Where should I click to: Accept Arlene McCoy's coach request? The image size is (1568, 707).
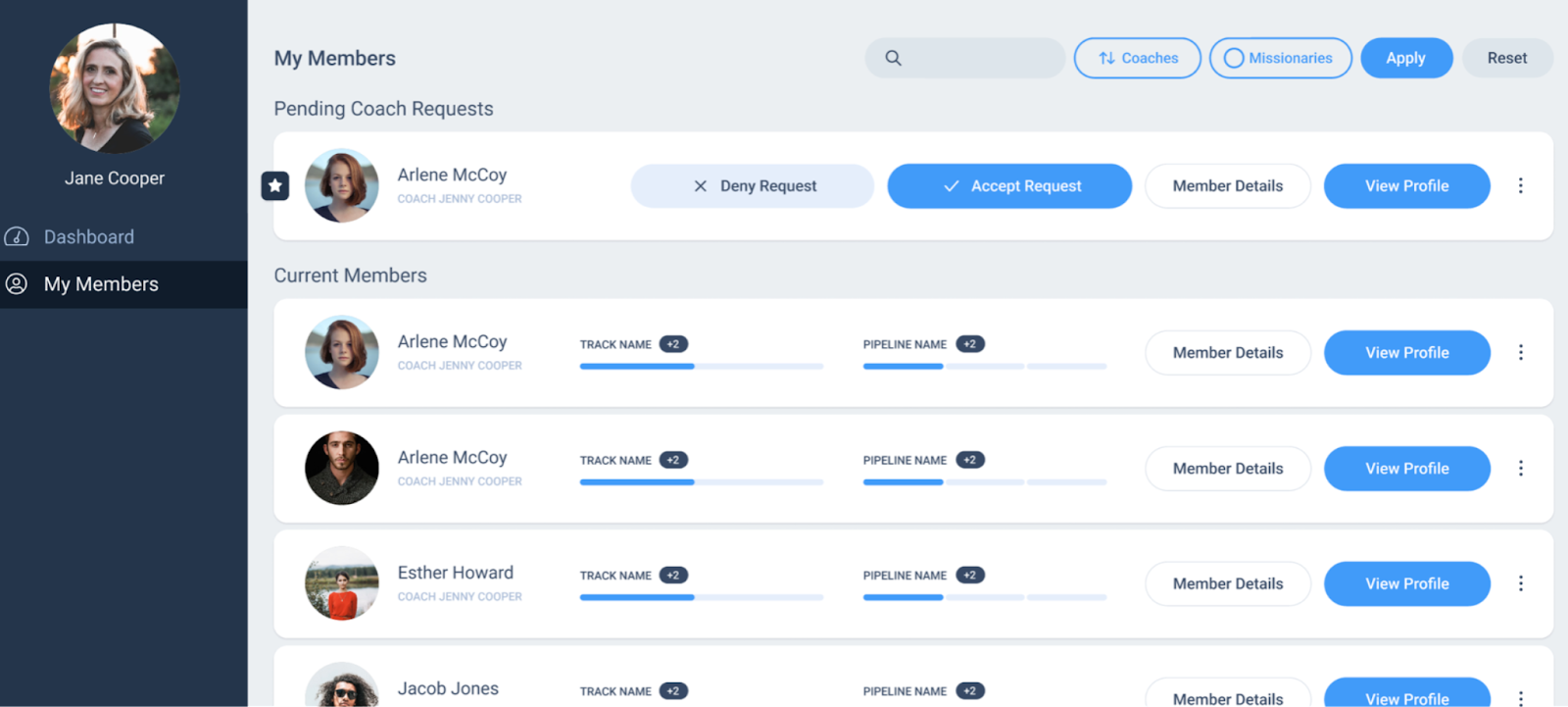[x=1009, y=186]
